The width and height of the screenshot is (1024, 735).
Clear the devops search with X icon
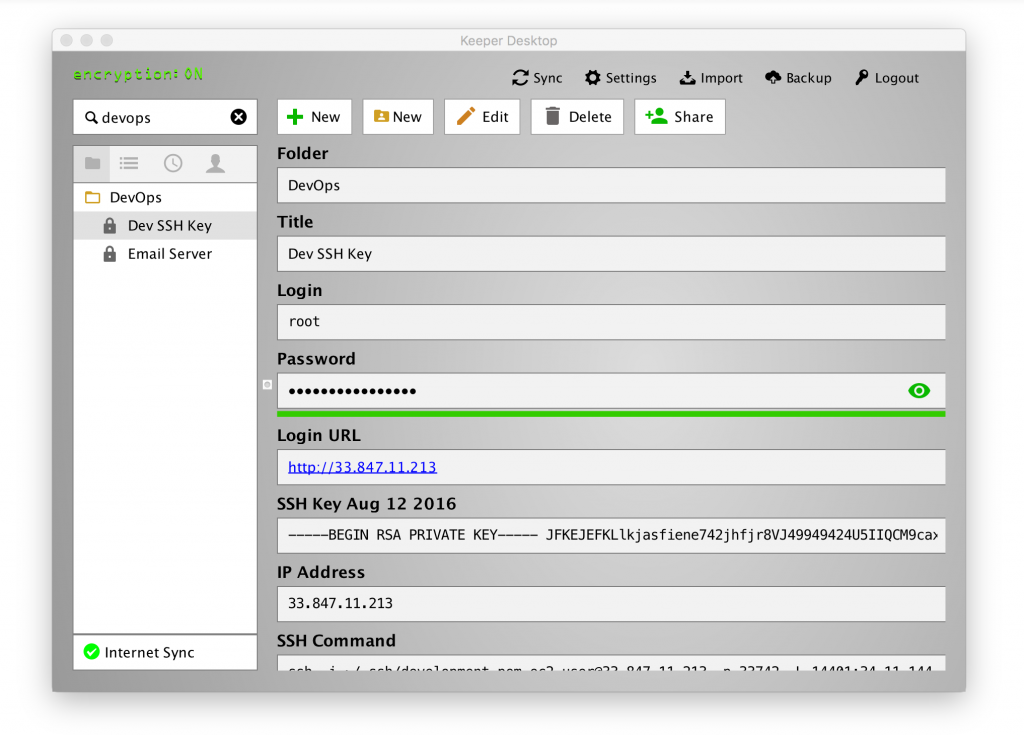tap(239, 117)
